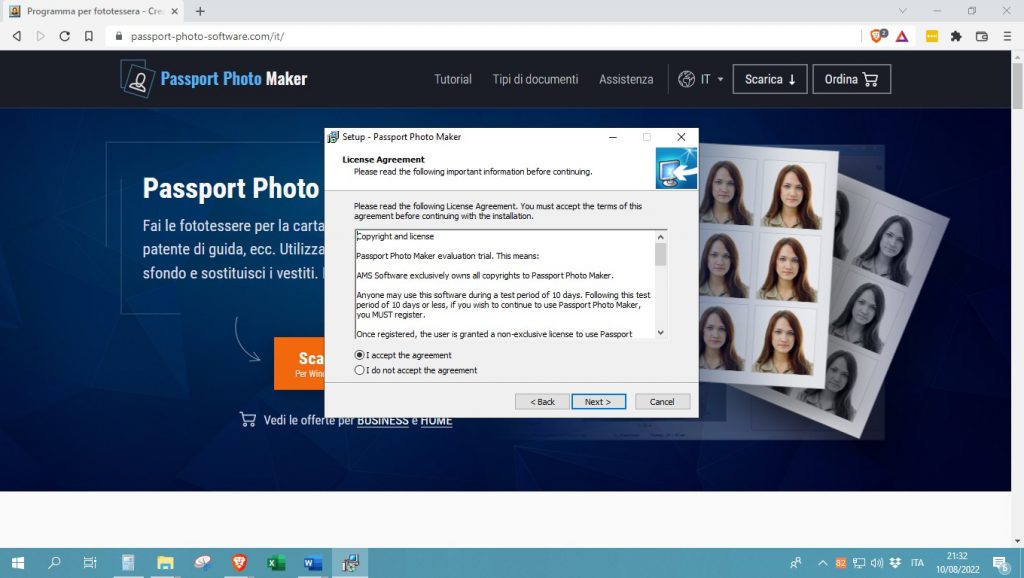Click the website address bar
The width and height of the screenshot is (1024, 578).
click(480, 36)
